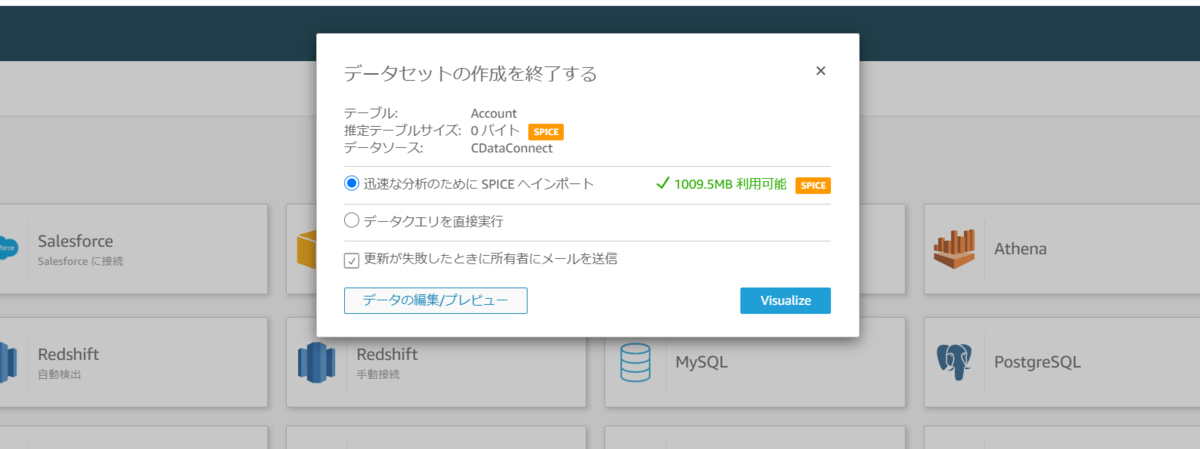Click SPICE badge next to 0 バイト
This screenshot has width=1200, height=449.
pyautogui.click(x=547, y=131)
